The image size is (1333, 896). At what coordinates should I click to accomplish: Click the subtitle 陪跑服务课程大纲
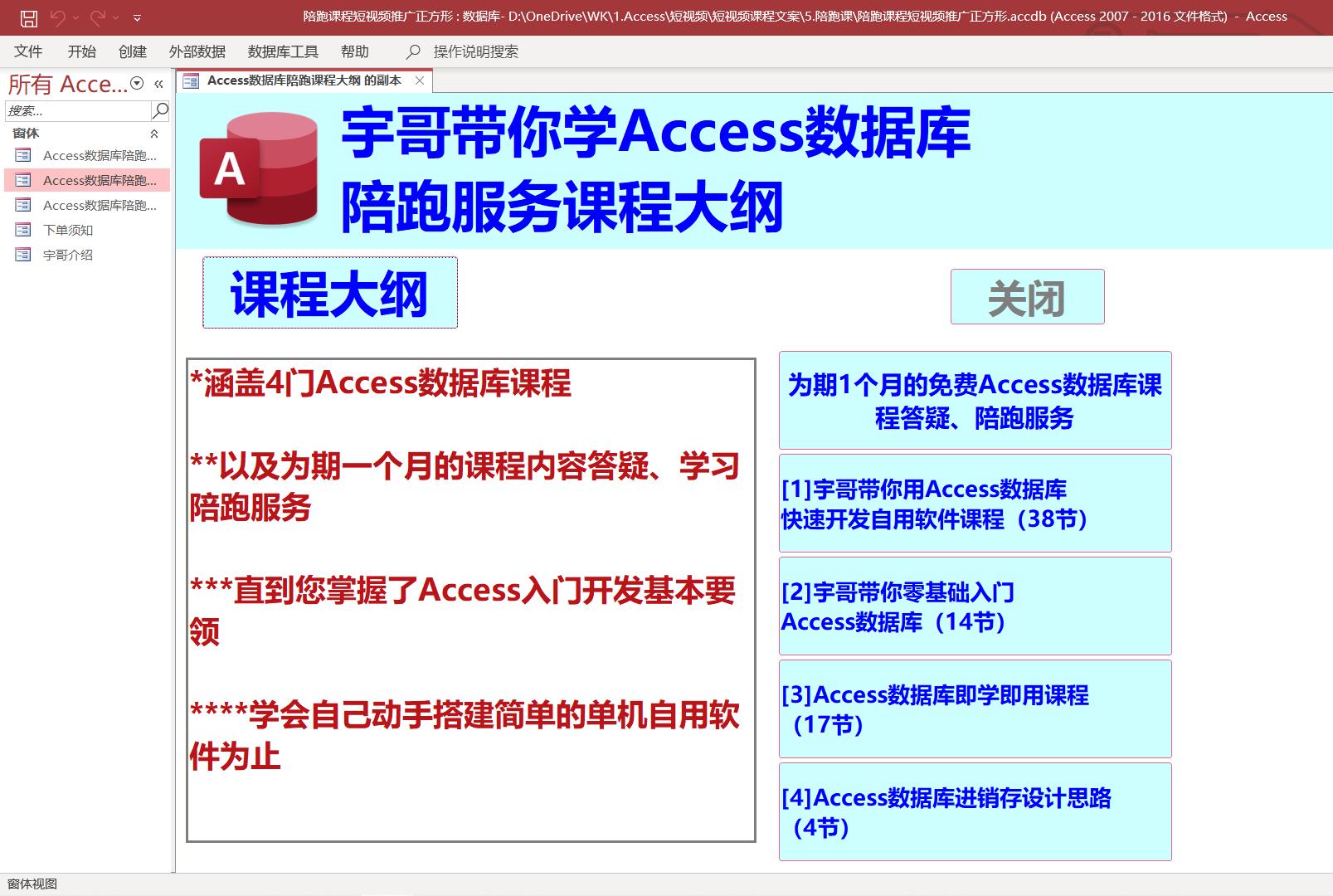click(562, 207)
